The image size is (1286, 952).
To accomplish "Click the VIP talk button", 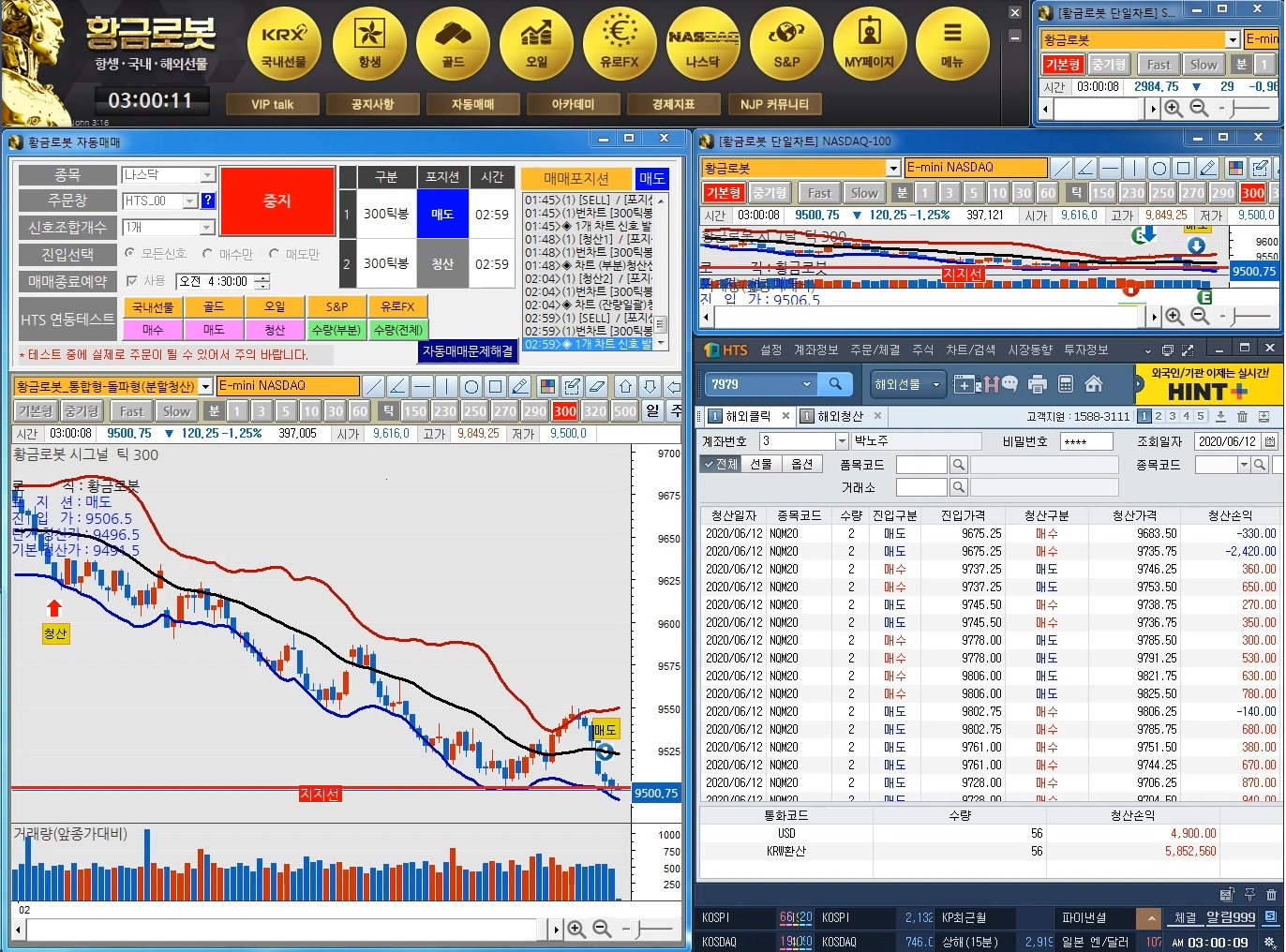I will click(273, 104).
